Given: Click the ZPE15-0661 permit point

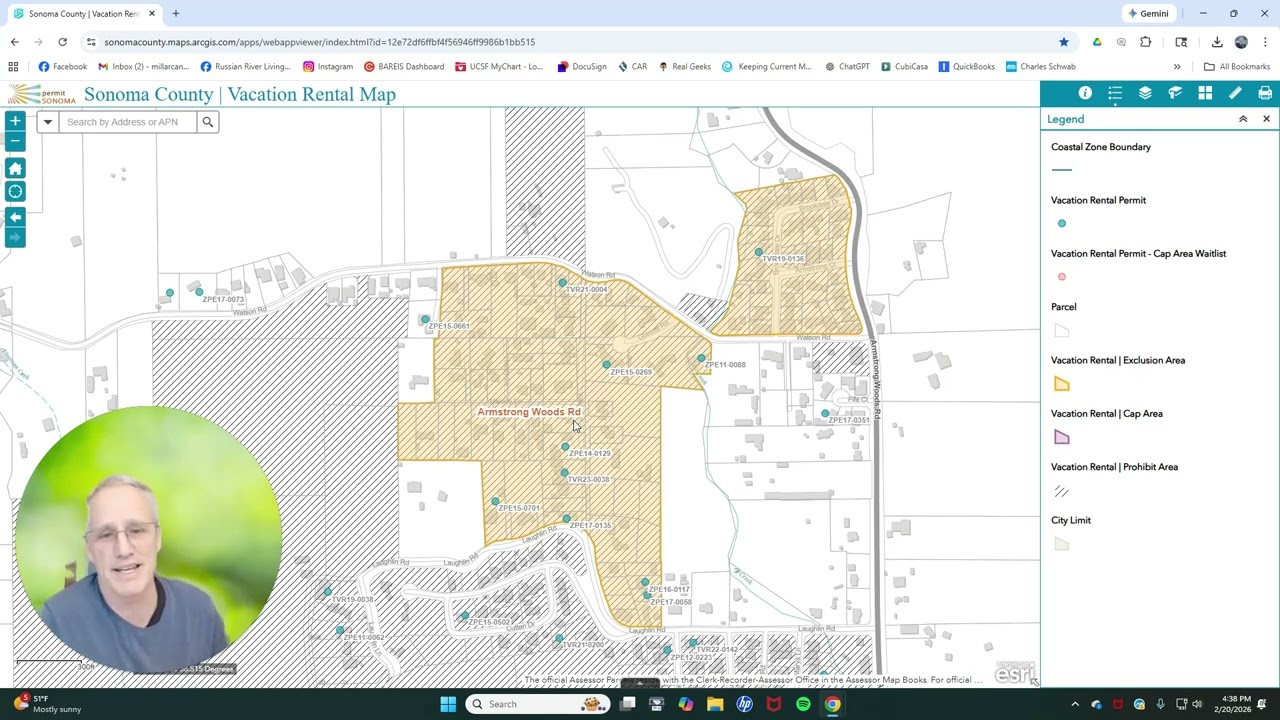Looking at the screenshot, I should pos(425,320).
